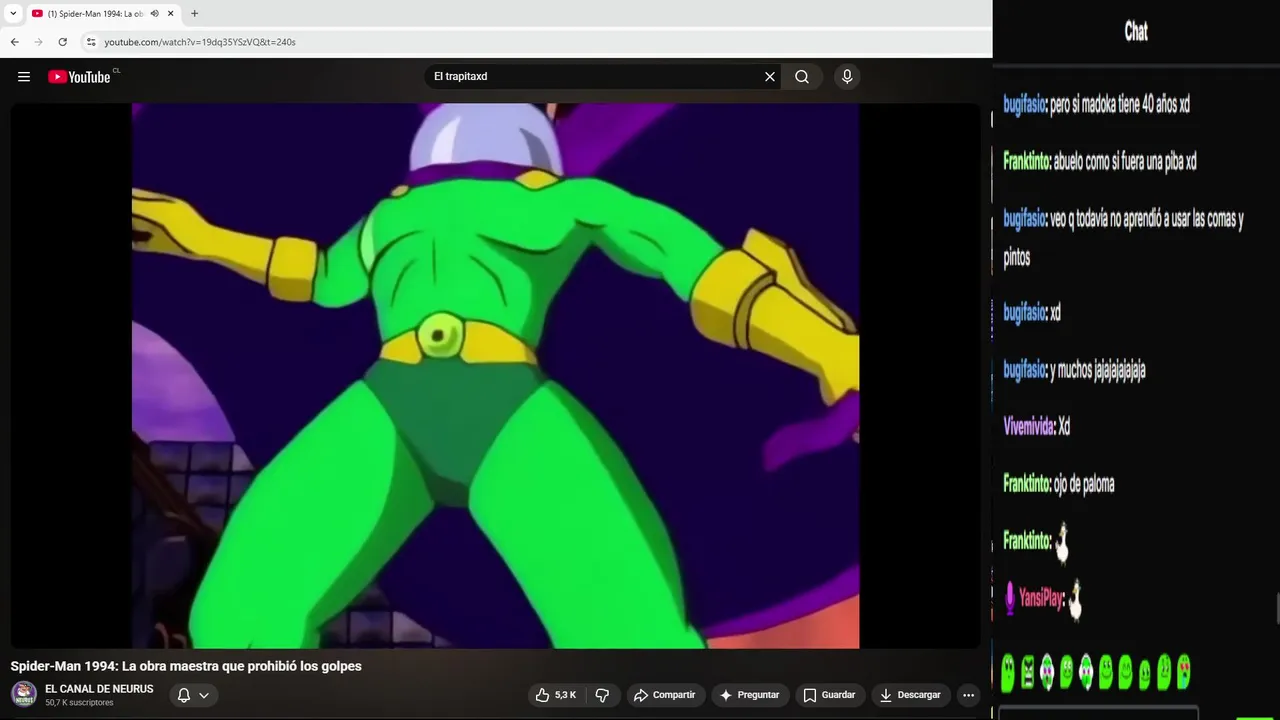
Task: Mute the tab via its speaker icon
Action: pos(155,14)
